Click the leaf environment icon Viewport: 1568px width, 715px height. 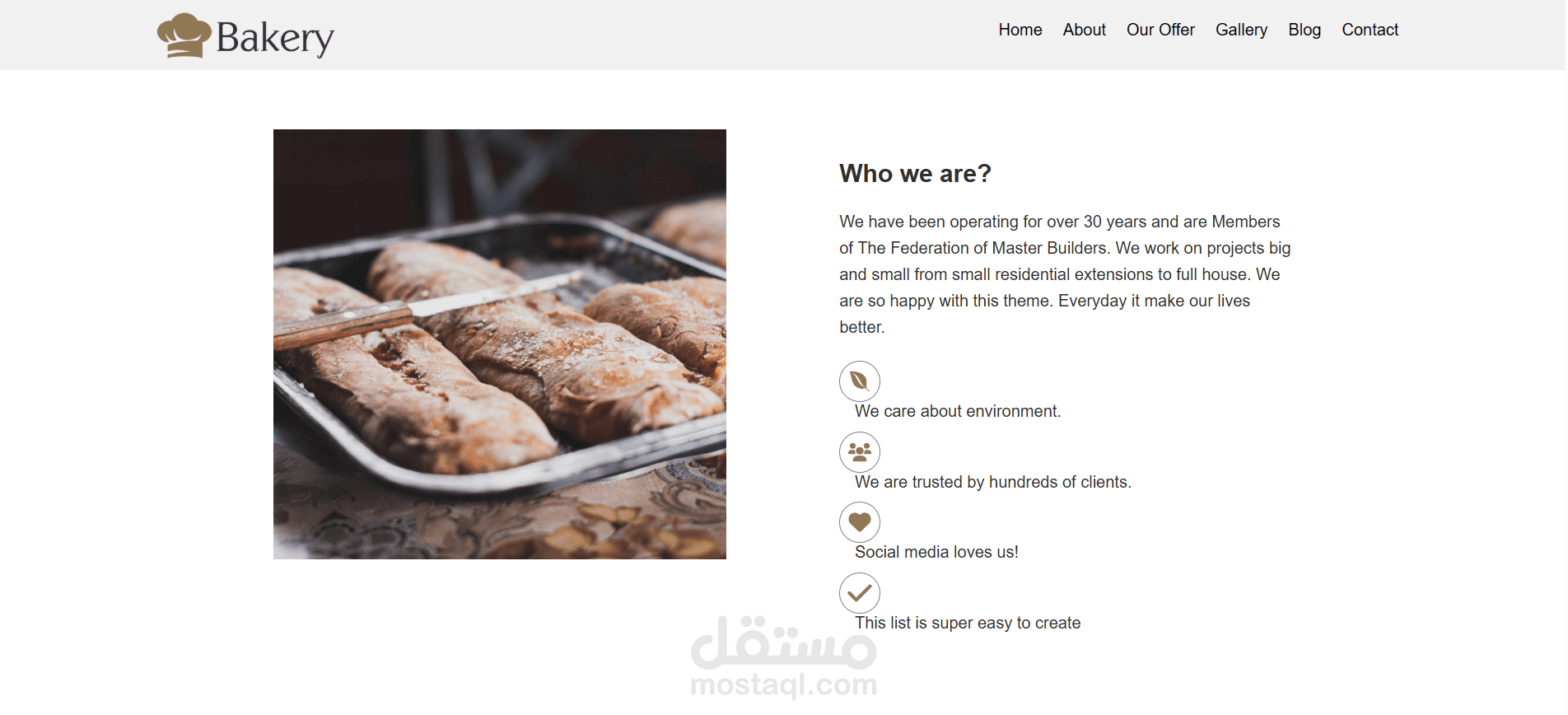point(859,381)
